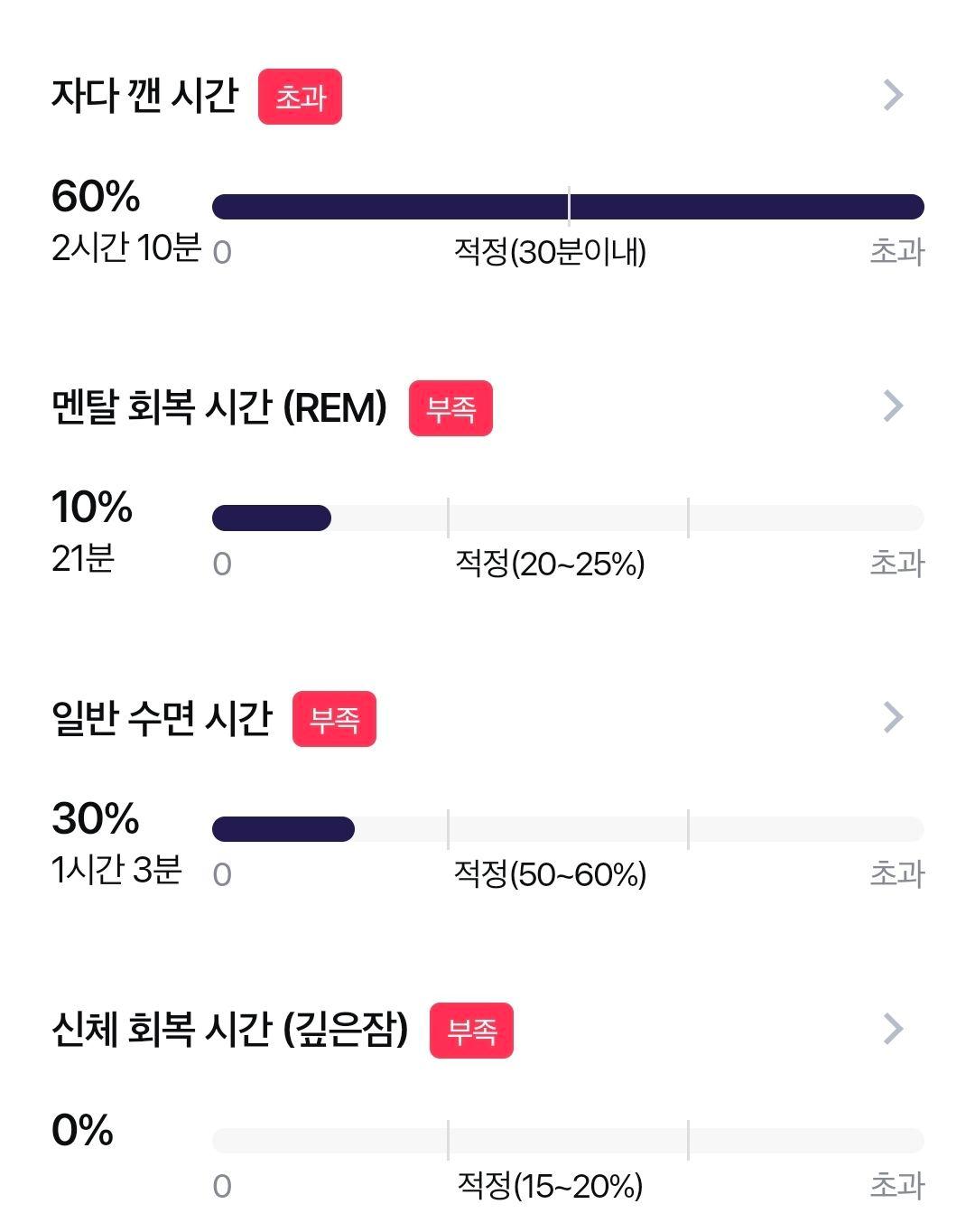Image resolution: width=975 pixels, height=1232 pixels.
Task: Tap the 2시간 10분 duration text
Action: (125, 247)
